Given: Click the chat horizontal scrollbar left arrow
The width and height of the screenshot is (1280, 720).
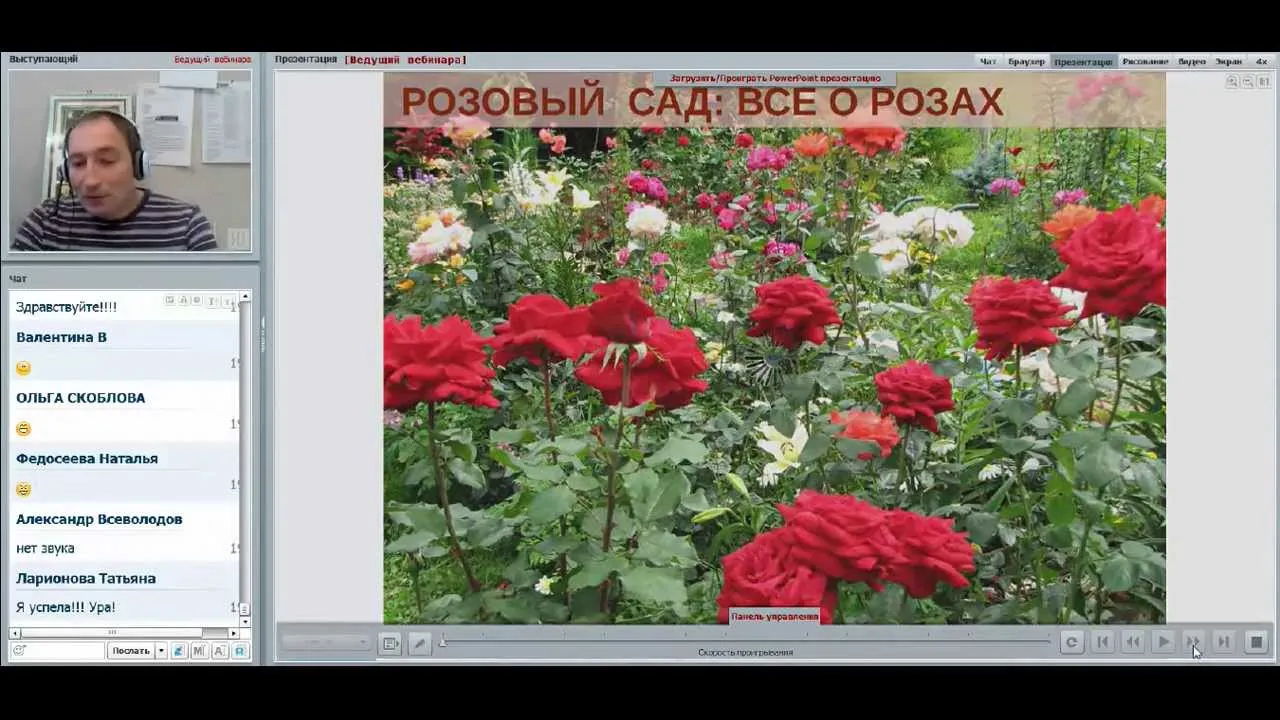Looking at the screenshot, I should click(x=15, y=633).
